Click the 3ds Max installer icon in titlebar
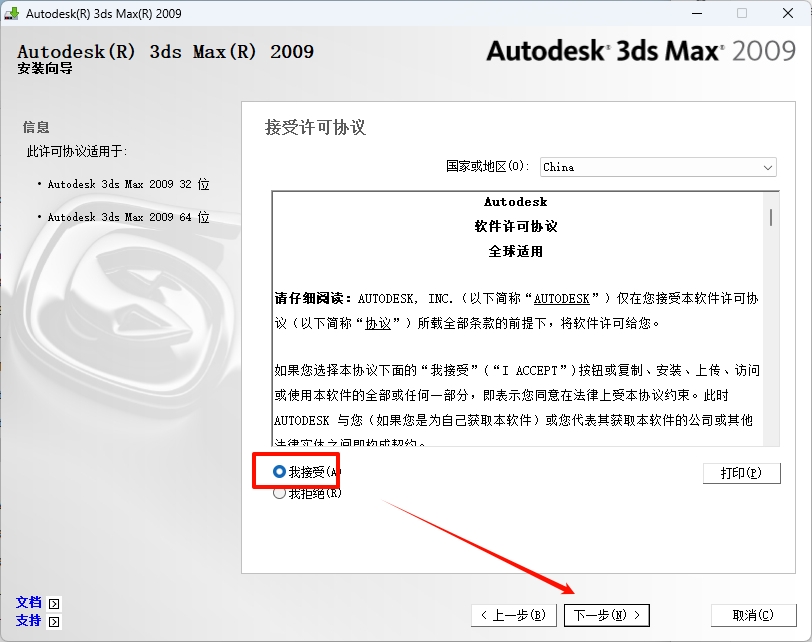812x642 pixels. 14,13
